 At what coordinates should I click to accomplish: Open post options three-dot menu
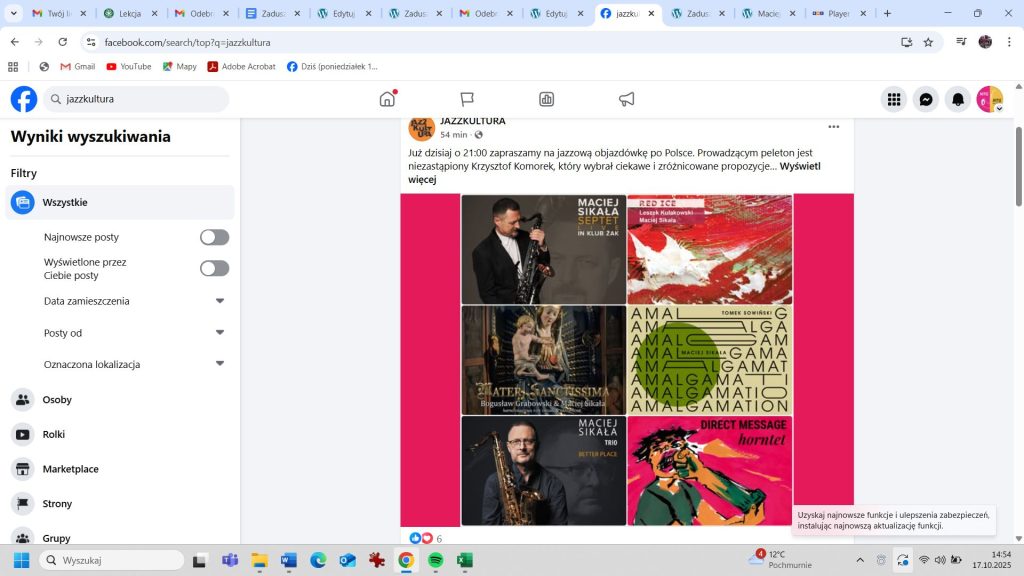pyautogui.click(x=833, y=127)
